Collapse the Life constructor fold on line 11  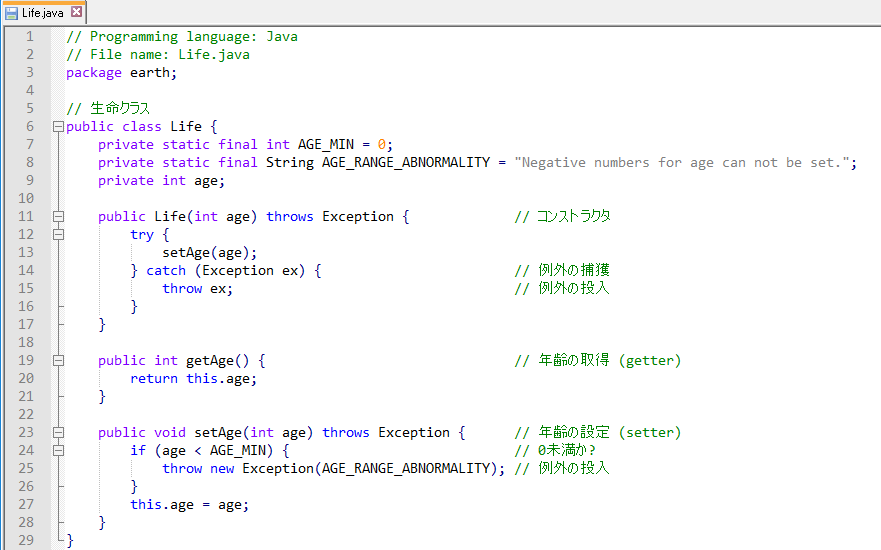(x=58, y=216)
